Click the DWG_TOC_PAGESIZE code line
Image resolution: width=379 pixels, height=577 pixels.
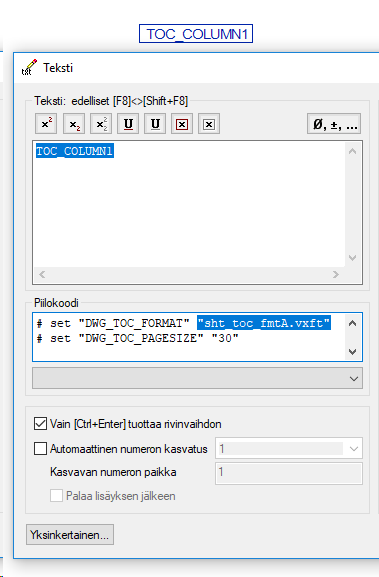click(x=138, y=338)
